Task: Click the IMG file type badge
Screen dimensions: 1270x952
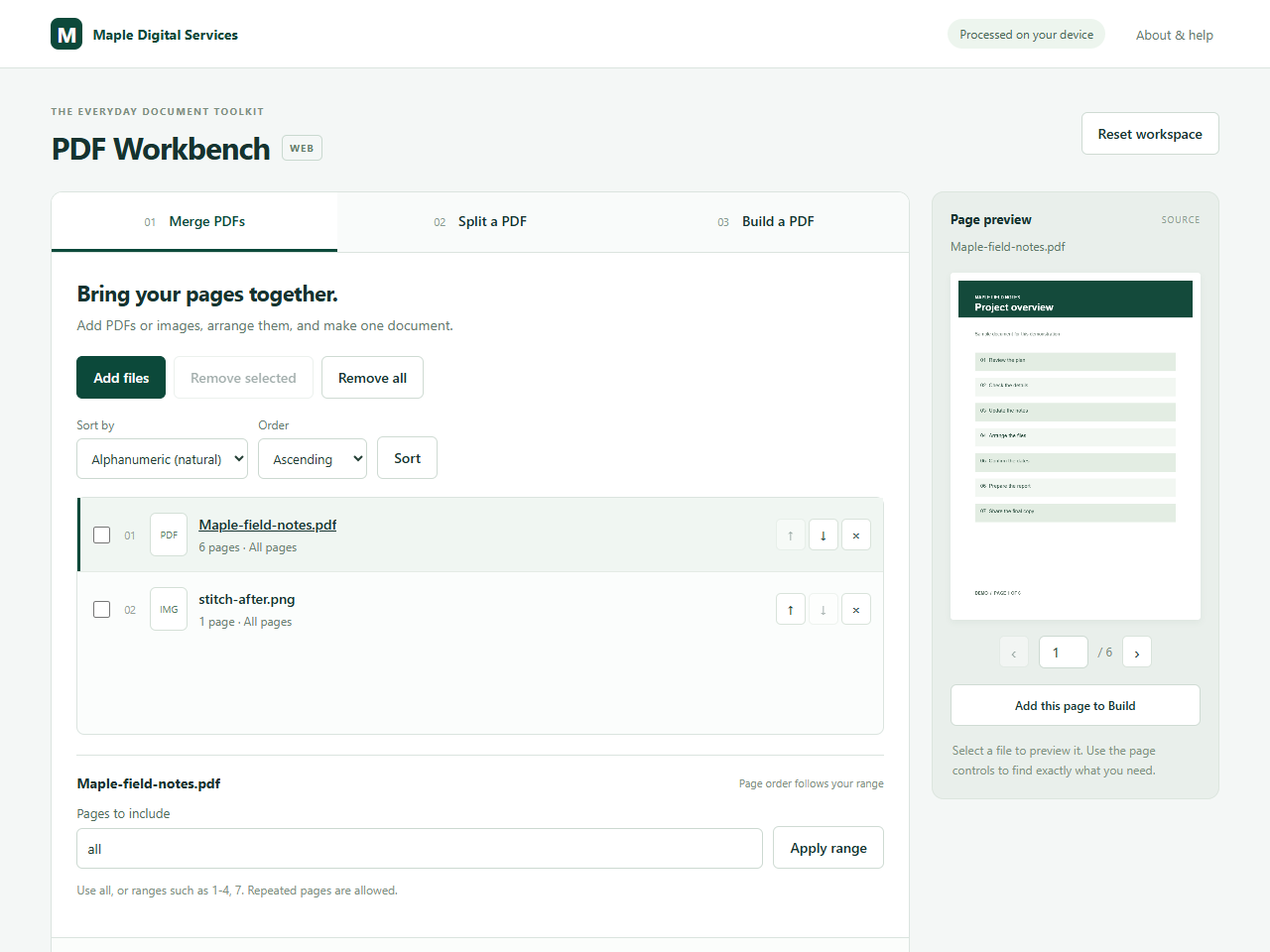Action: [169, 609]
